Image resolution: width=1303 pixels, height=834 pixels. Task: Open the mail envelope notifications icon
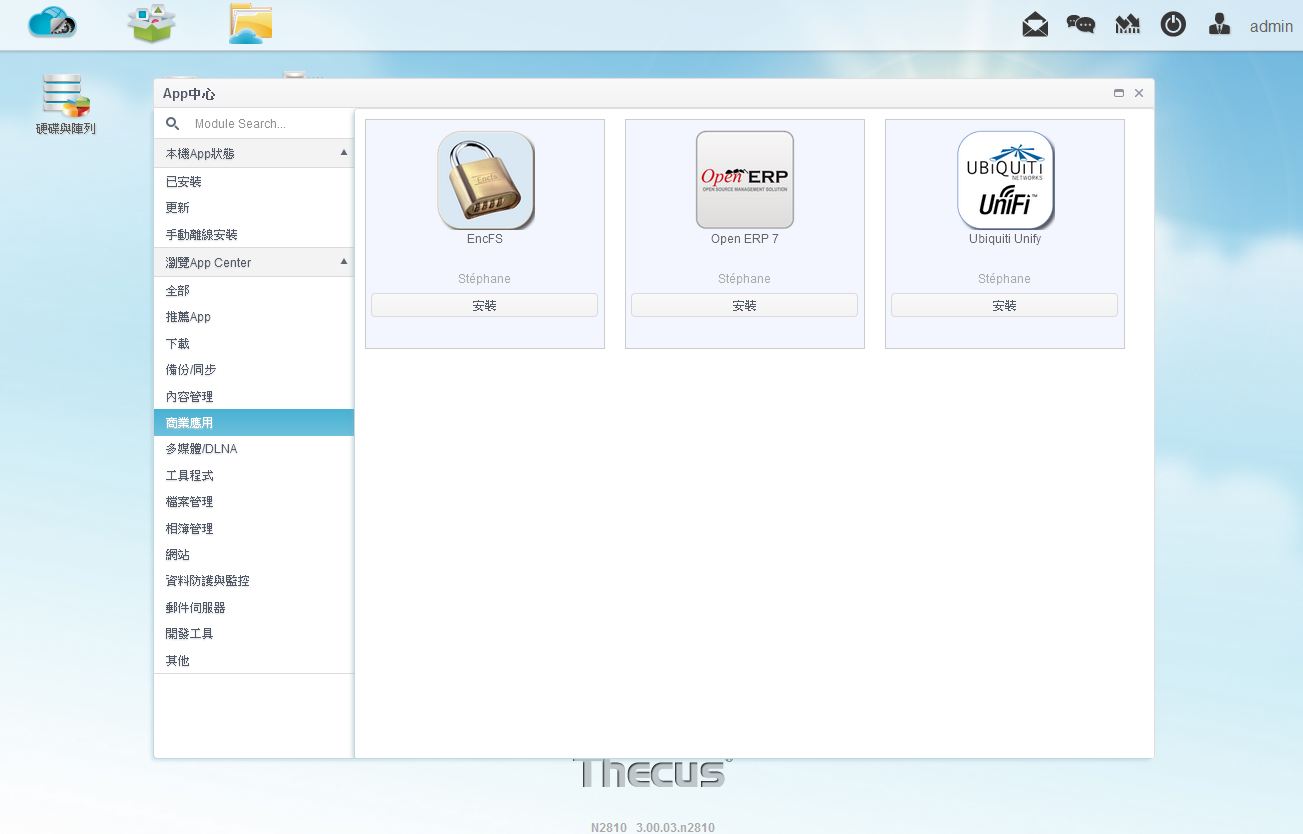coord(1035,25)
